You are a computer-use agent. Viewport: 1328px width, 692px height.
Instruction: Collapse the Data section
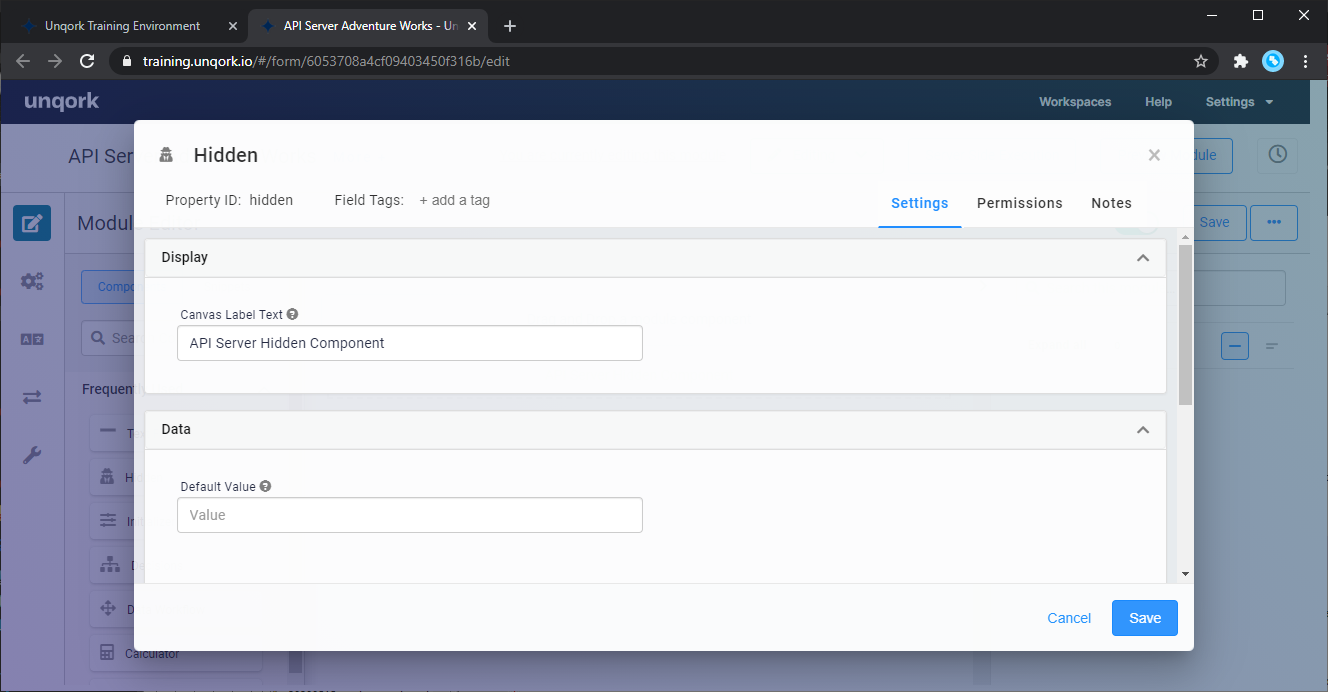tap(1143, 430)
